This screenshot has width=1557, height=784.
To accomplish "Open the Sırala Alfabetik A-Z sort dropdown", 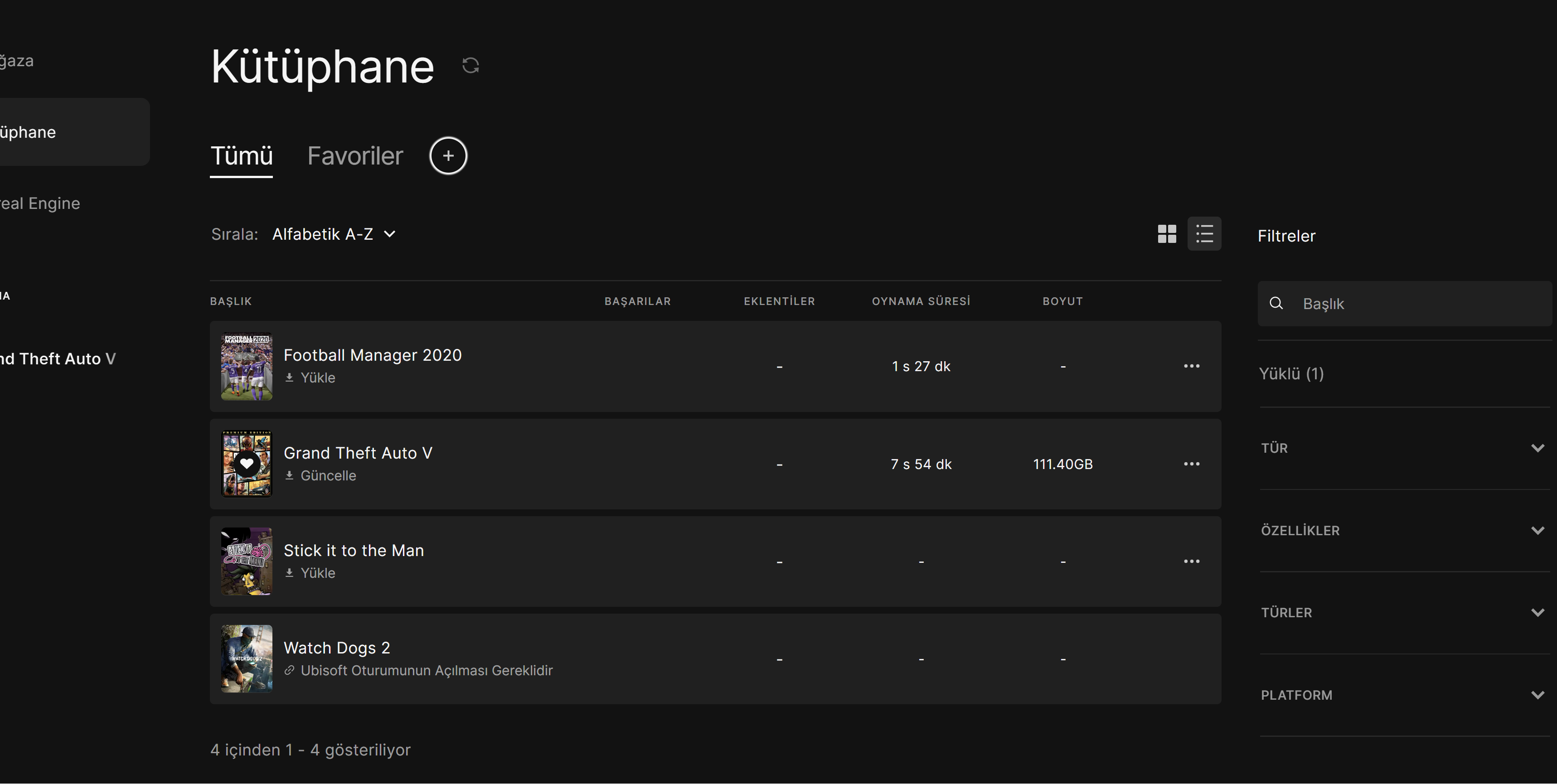I will click(334, 234).
